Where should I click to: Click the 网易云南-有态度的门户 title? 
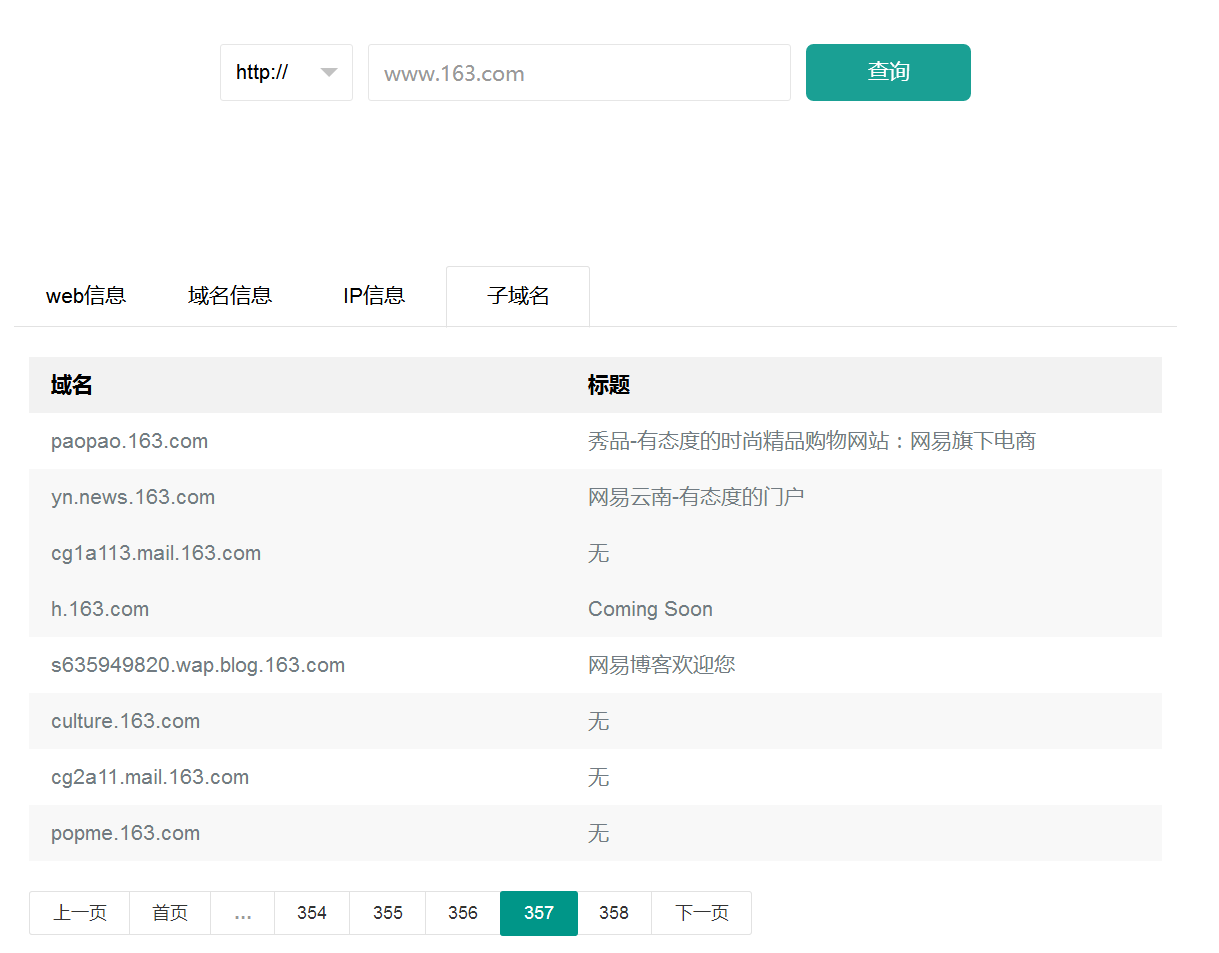tap(696, 497)
